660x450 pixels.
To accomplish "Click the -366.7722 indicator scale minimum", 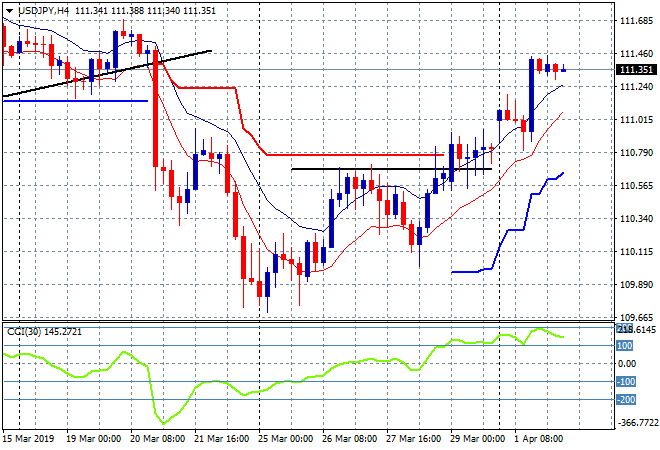I will [x=638, y=422].
